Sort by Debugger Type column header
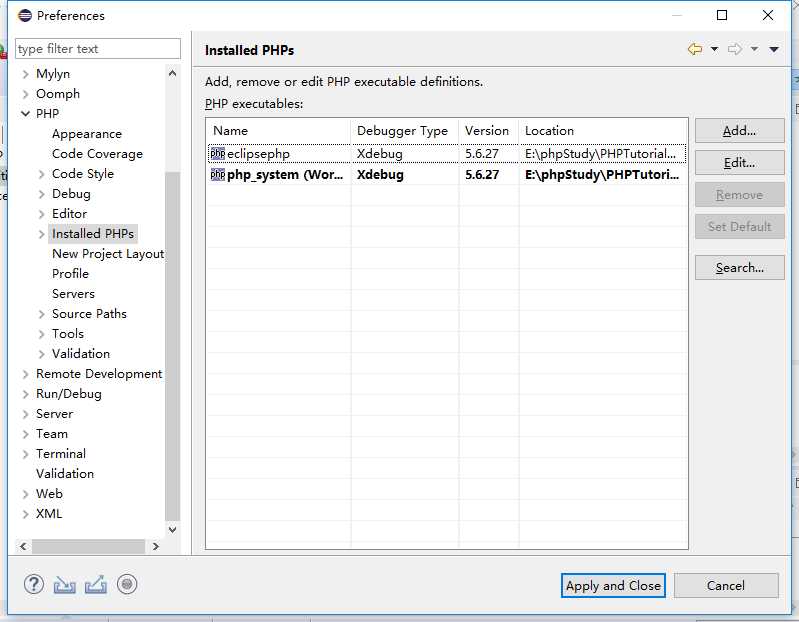The height and width of the screenshot is (622, 799). coord(405,131)
